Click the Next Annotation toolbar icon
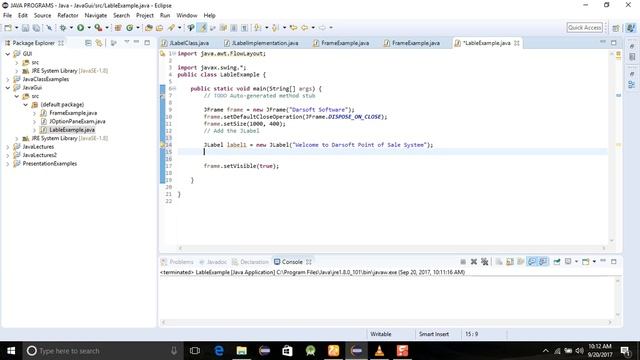 point(257,28)
